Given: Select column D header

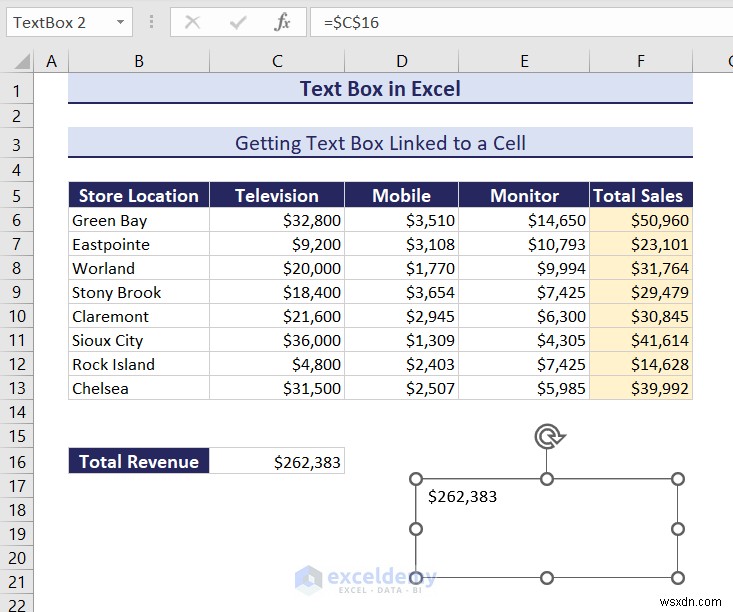Looking at the screenshot, I should coord(402,61).
